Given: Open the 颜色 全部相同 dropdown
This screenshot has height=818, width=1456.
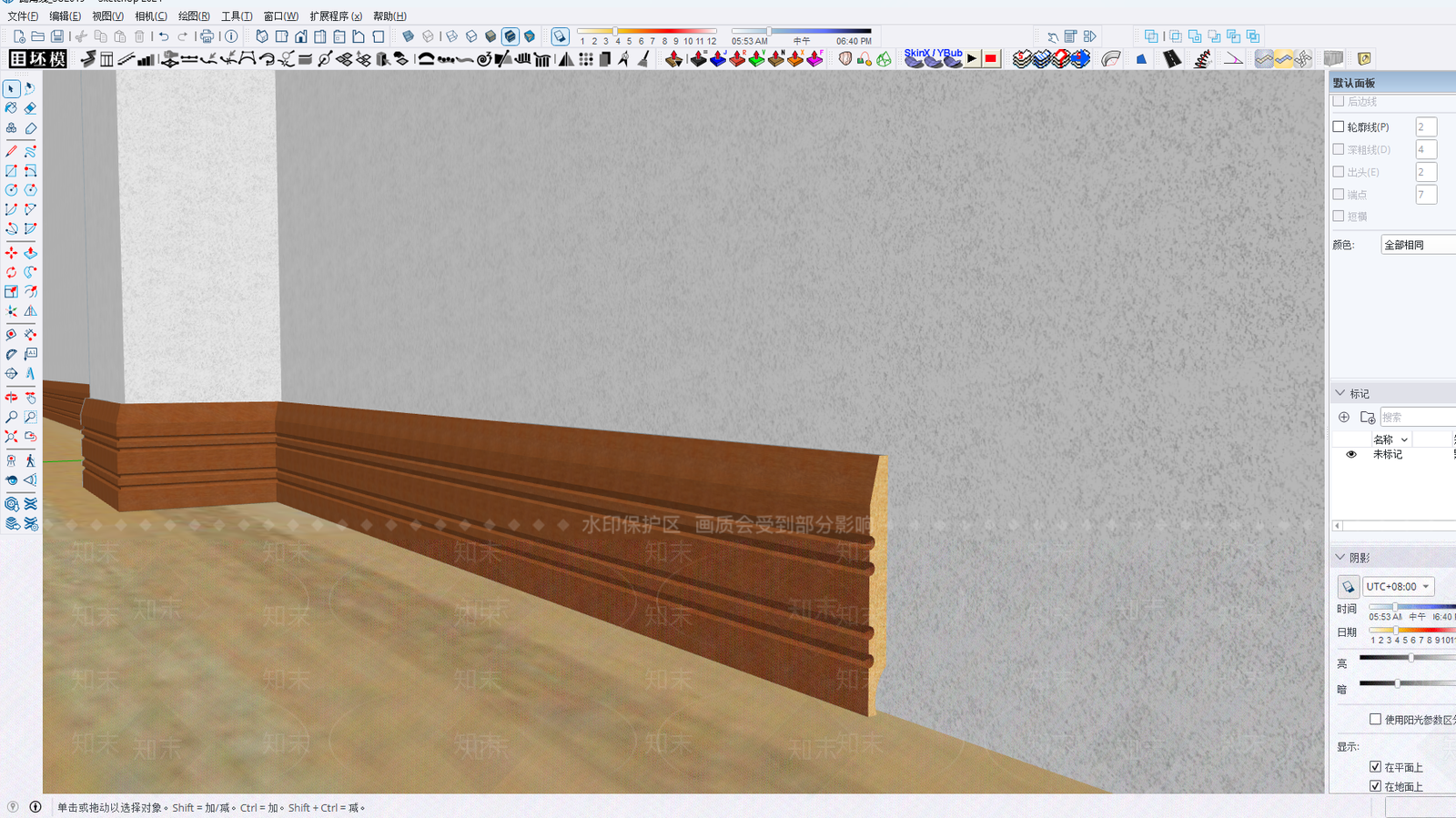Looking at the screenshot, I should pyautogui.click(x=1418, y=245).
